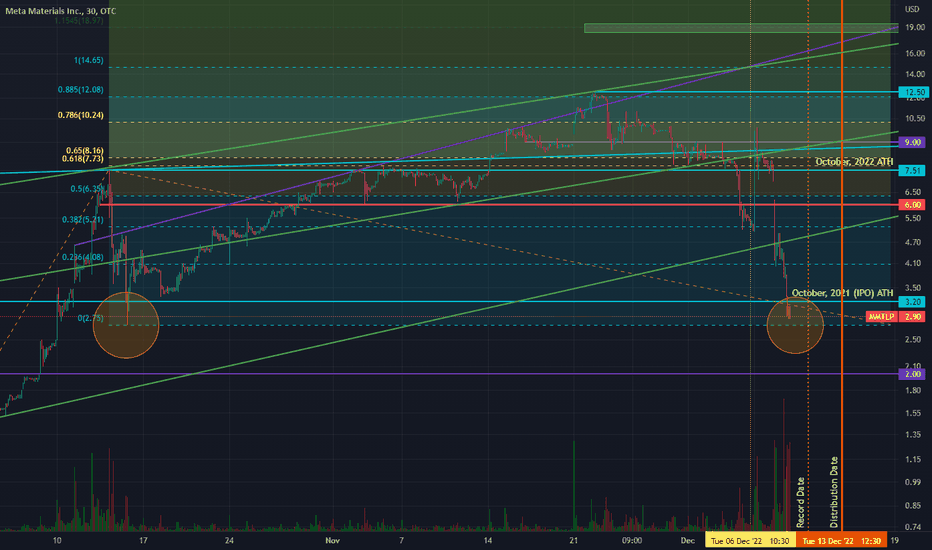Select the left orange circle drawing
The height and width of the screenshot is (550, 932).
(x=126, y=325)
